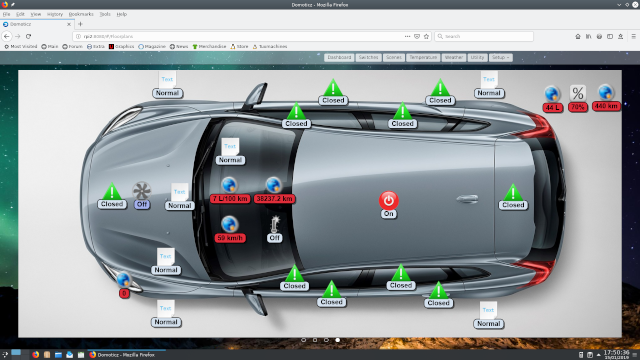Toggle the red engine power On icon
Screen dimensions: 640x360
388,200
